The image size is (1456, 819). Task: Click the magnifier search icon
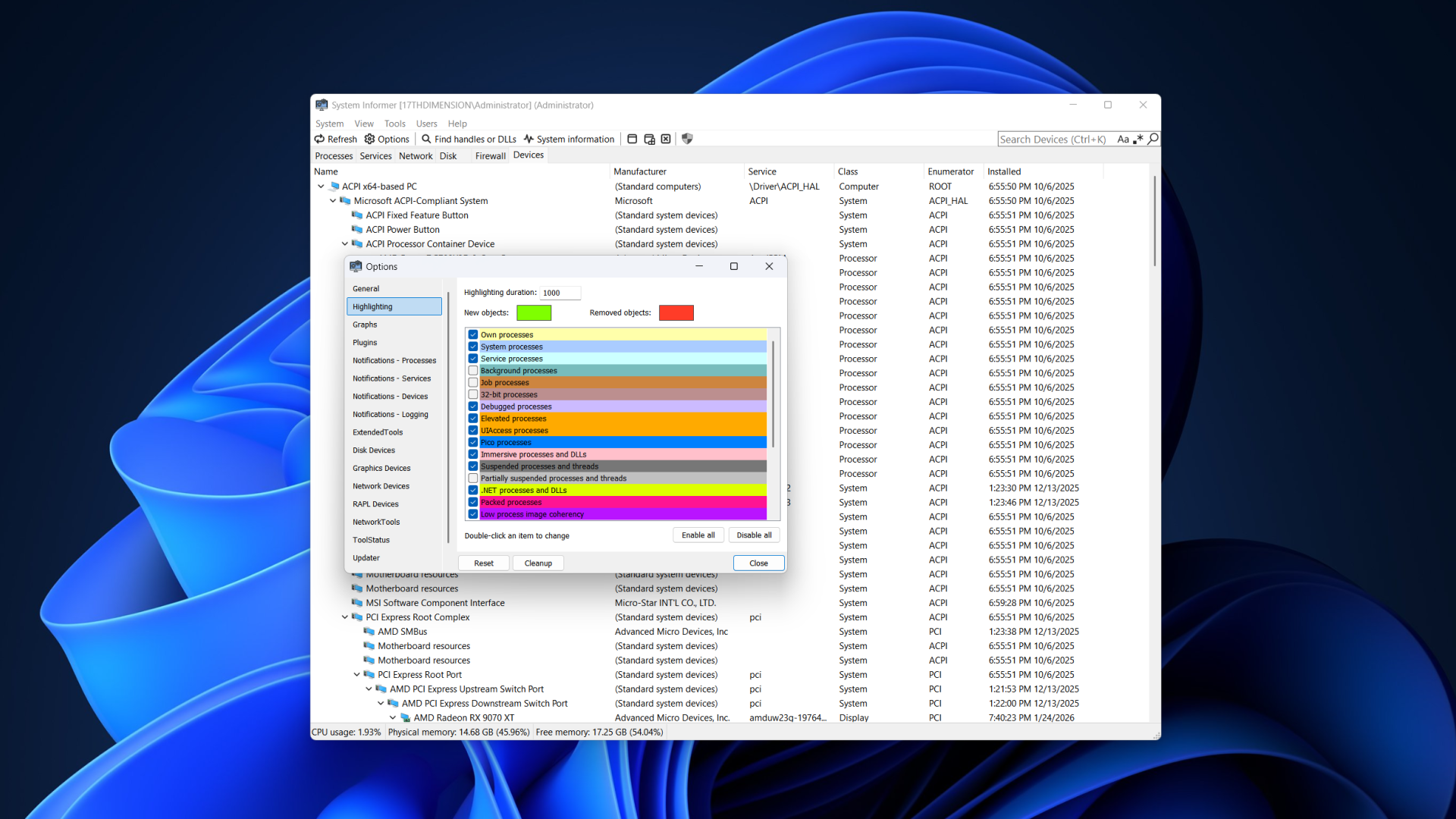tap(1153, 139)
